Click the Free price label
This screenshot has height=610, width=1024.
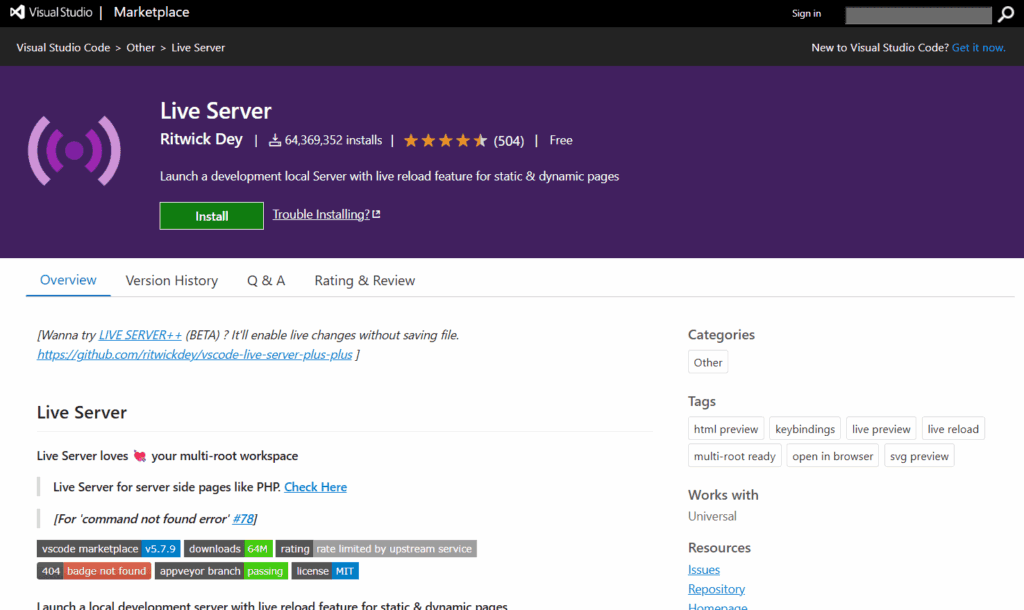(x=561, y=140)
